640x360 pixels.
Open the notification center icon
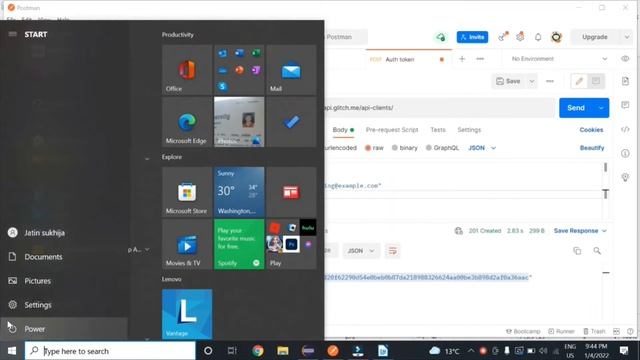pyautogui.click(x=624, y=351)
